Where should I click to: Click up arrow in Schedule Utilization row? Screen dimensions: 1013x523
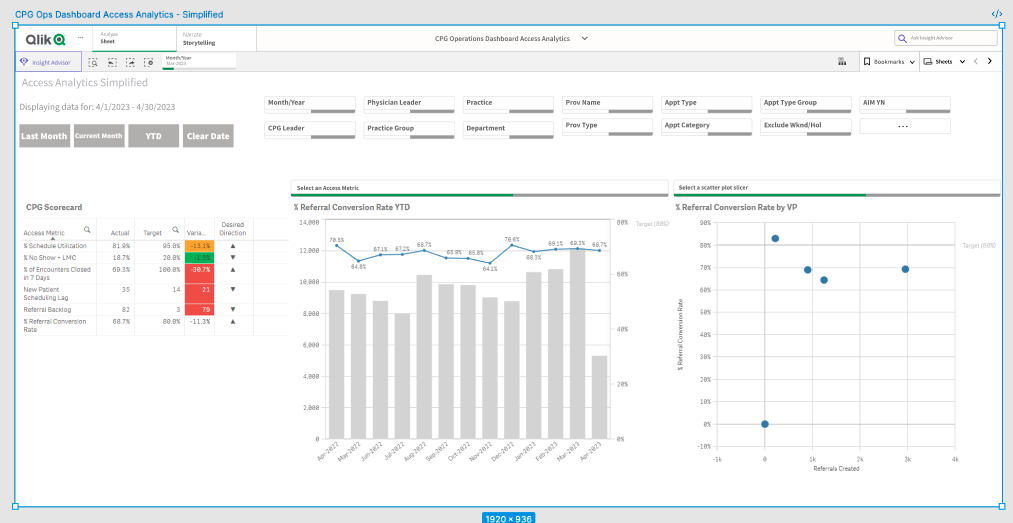[233, 246]
